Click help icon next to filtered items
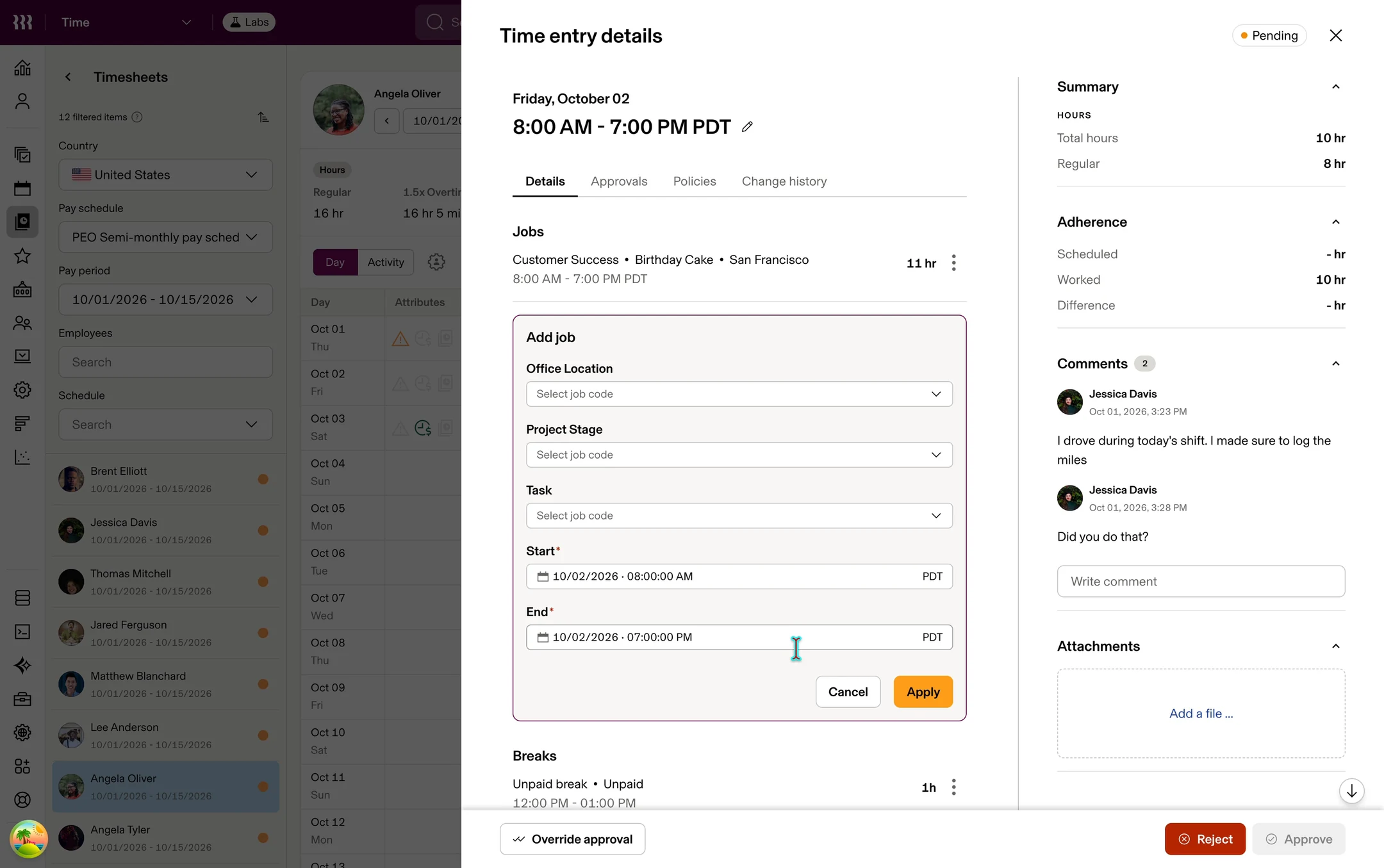The image size is (1384, 868). point(137,117)
